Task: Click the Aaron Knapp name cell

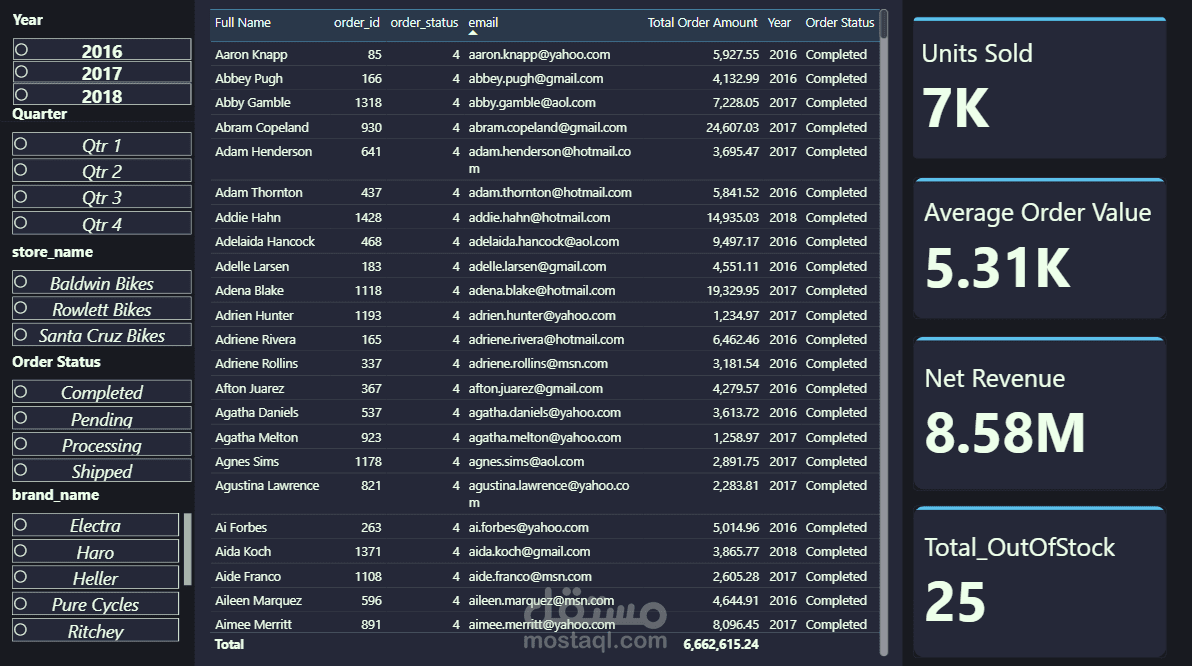Action: click(251, 55)
